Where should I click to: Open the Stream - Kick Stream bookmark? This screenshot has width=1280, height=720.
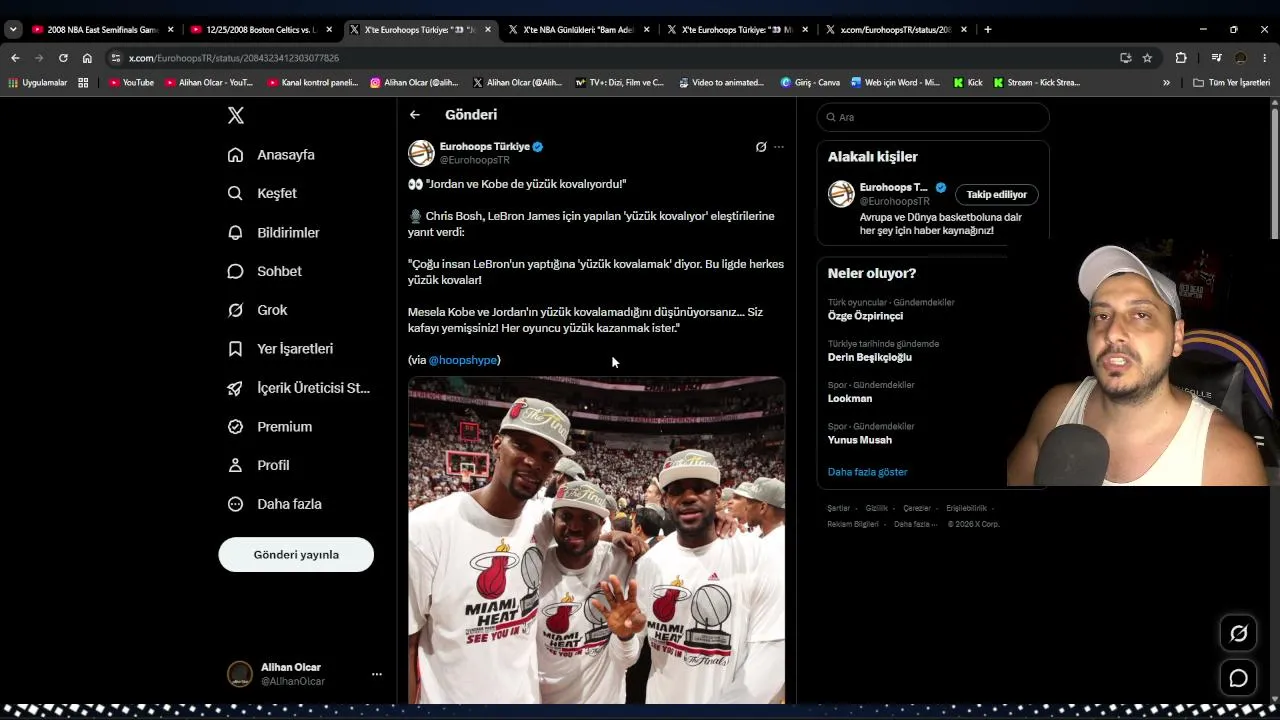click(1037, 83)
